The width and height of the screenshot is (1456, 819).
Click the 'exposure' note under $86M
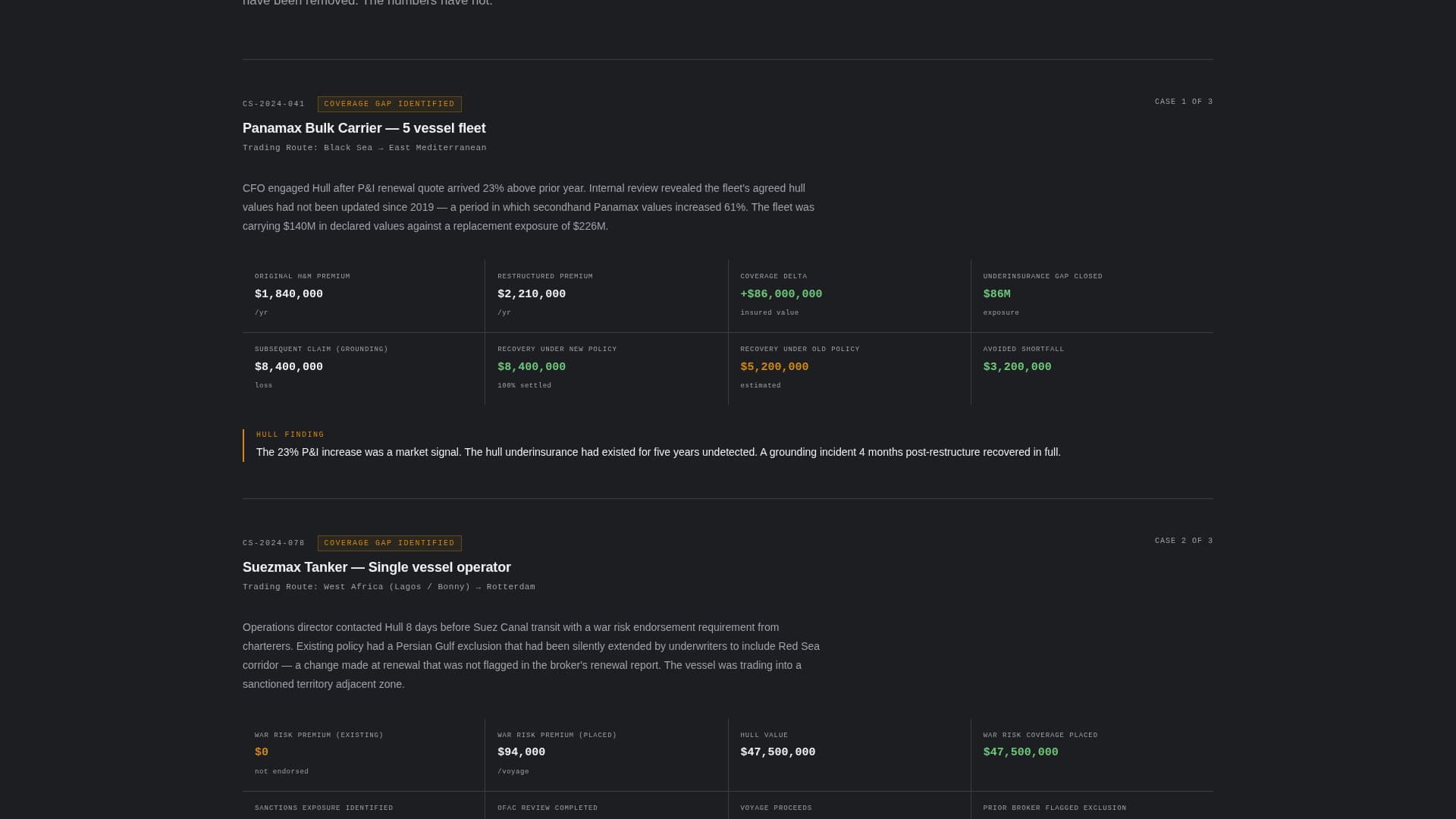(1001, 313)
